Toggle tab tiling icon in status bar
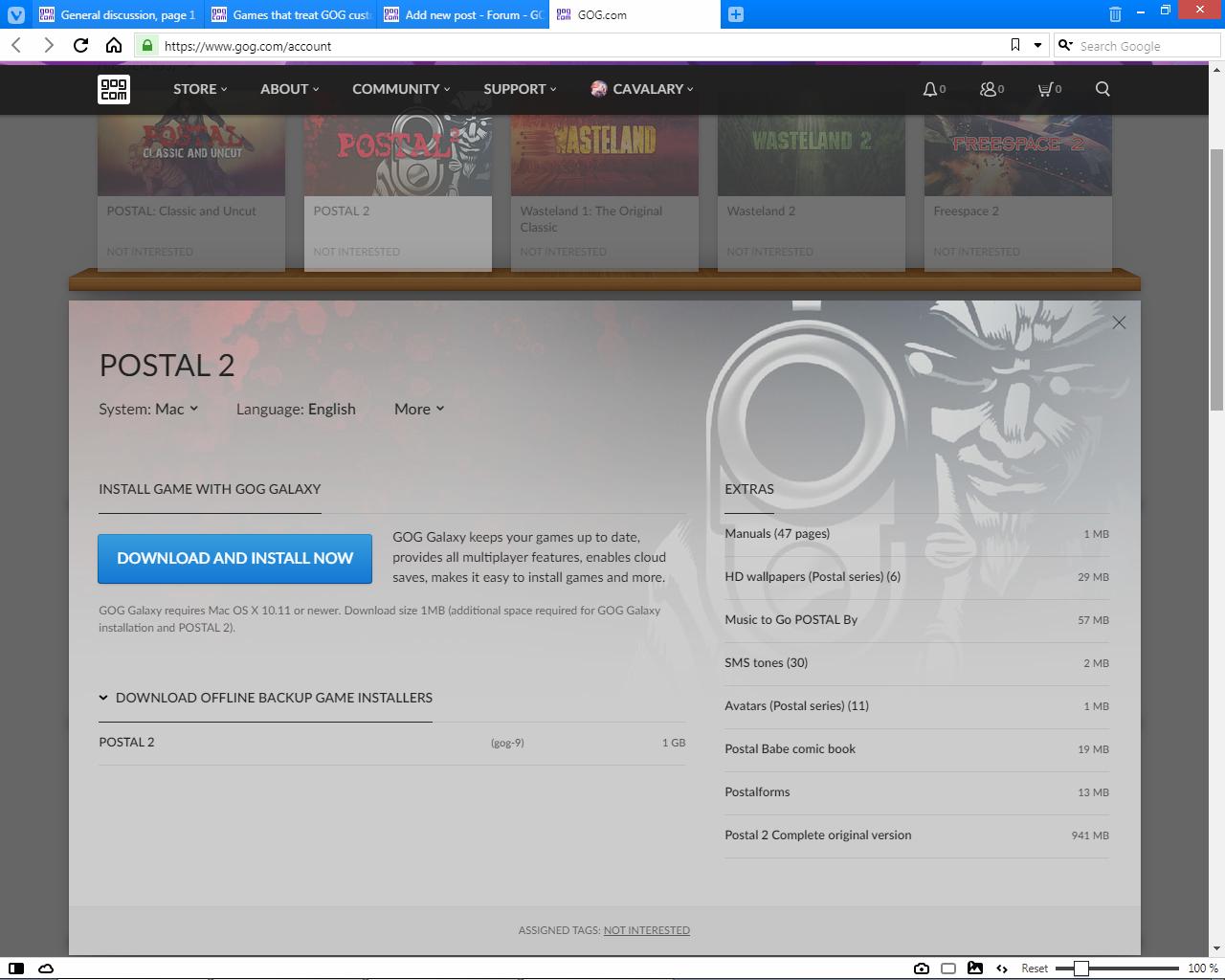1225x980 pixels. [948, 969]
